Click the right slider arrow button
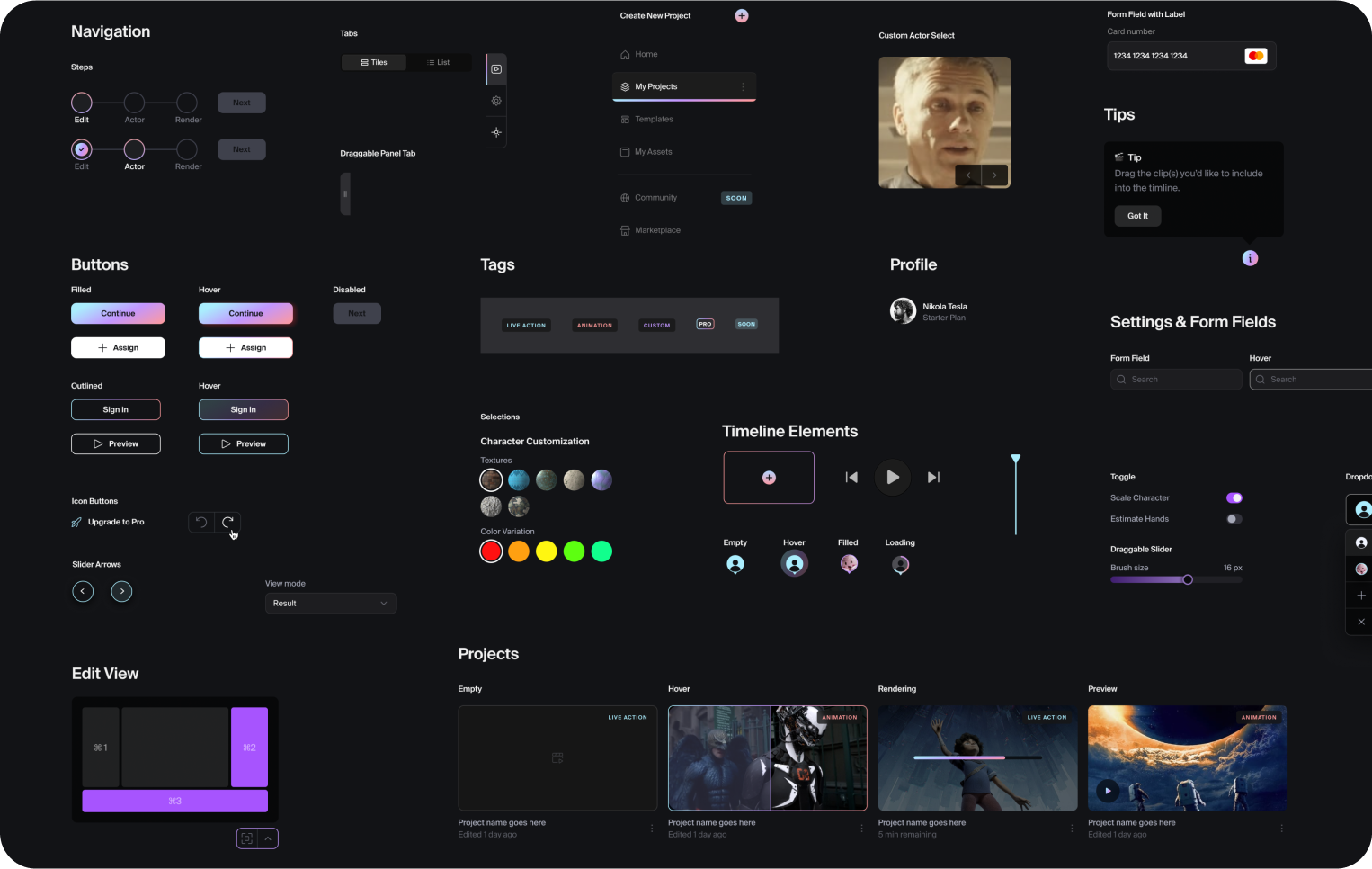Screen dimensions: 1372x869 (122, 591)
